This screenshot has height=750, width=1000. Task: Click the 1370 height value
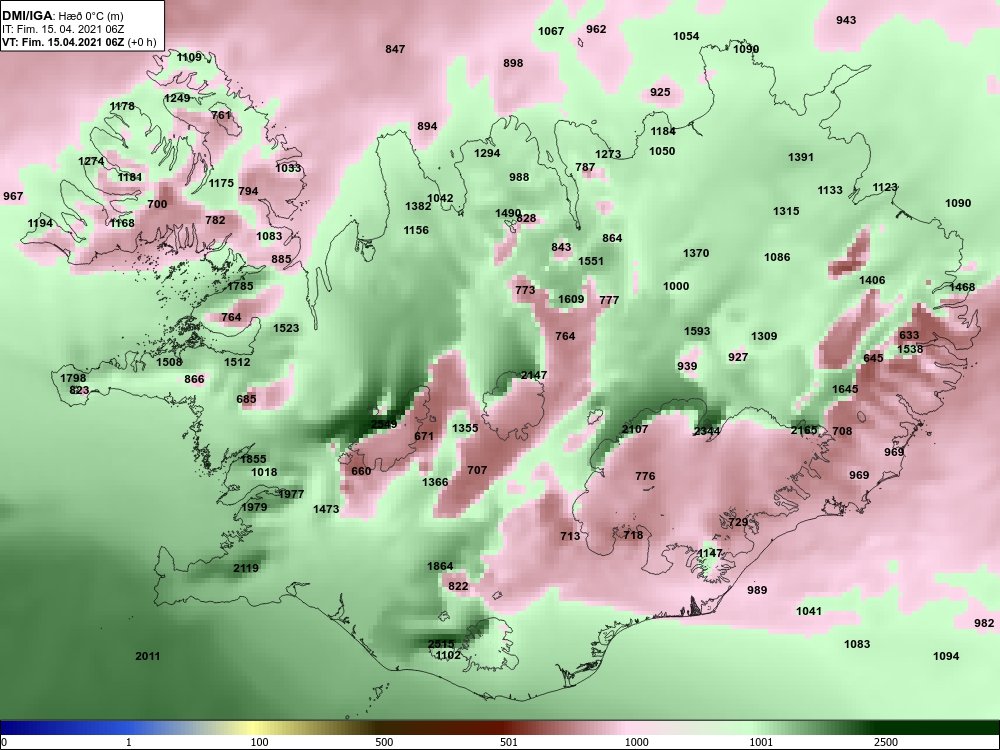pos(696,253)
